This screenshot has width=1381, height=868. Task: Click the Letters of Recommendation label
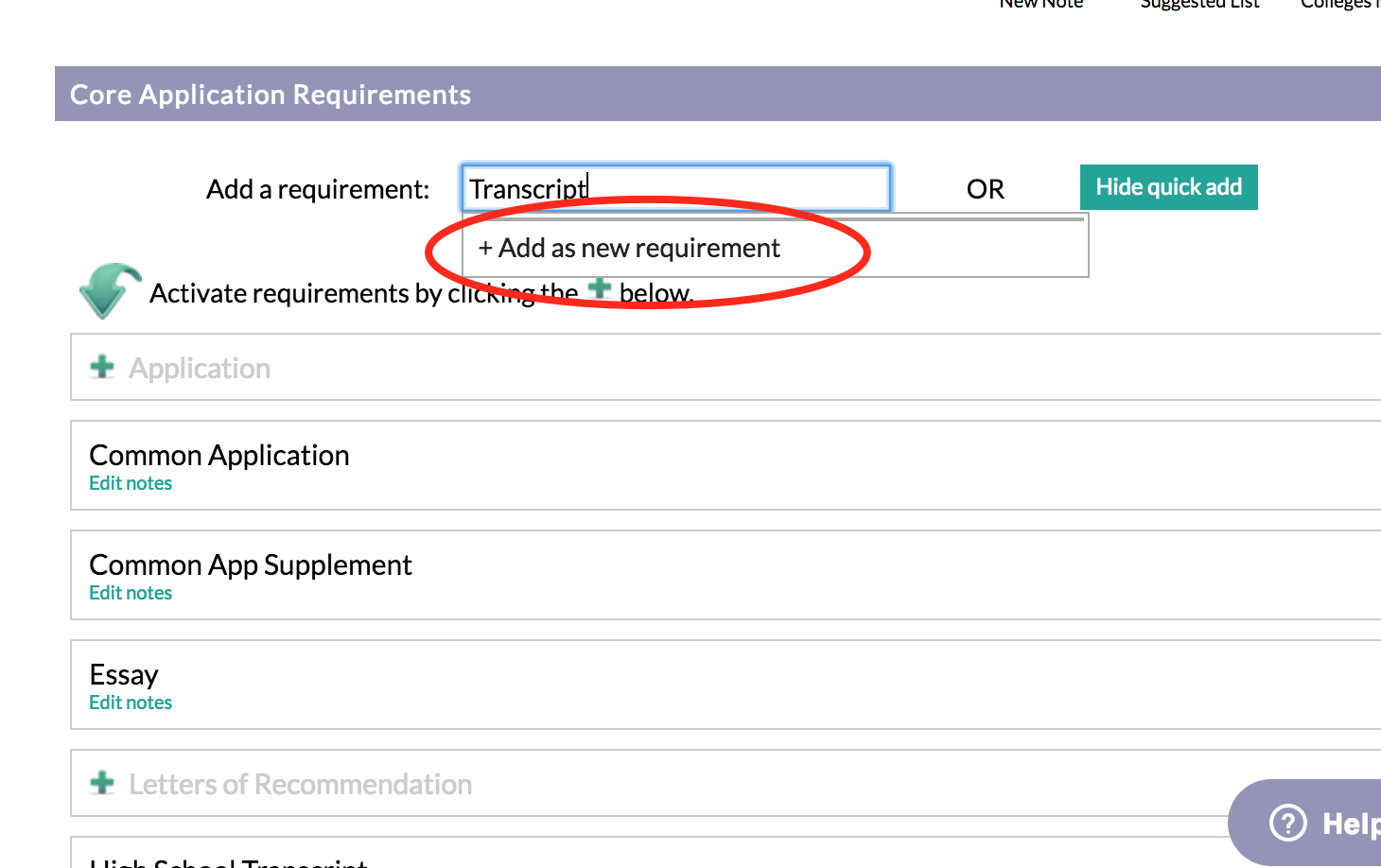tap(300, 784)
